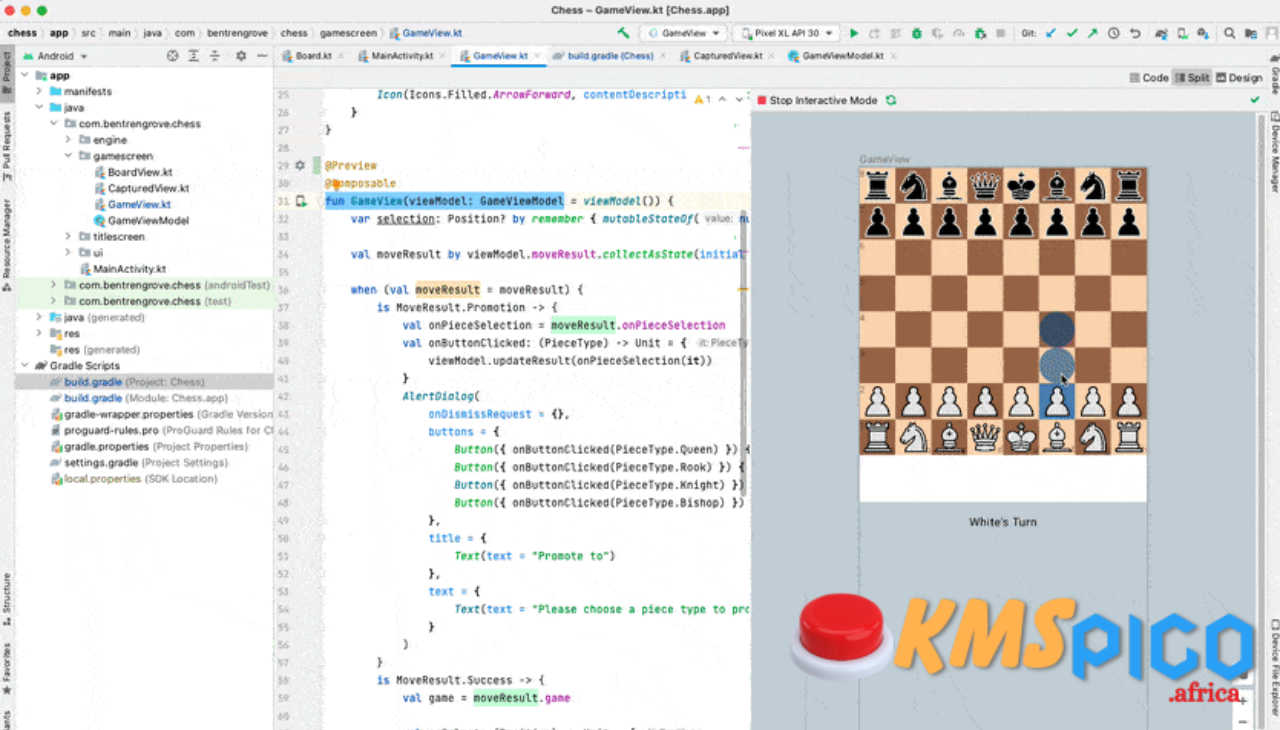Click the gamescreen breadcrumb in navigation bar
The height and width of the screenshot is (730, 1280).
pos(348,33)
